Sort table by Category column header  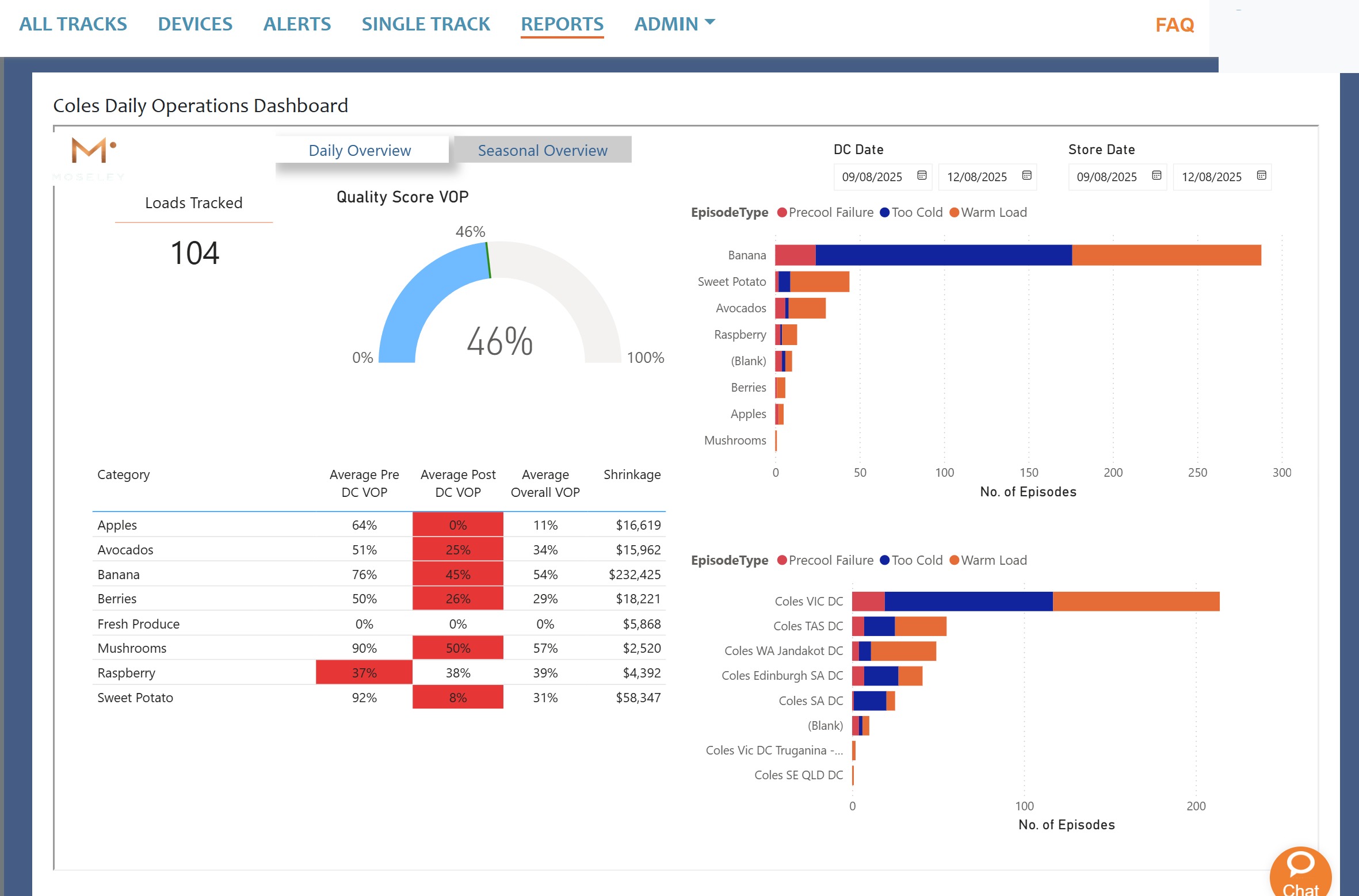[x=123, y=474]
